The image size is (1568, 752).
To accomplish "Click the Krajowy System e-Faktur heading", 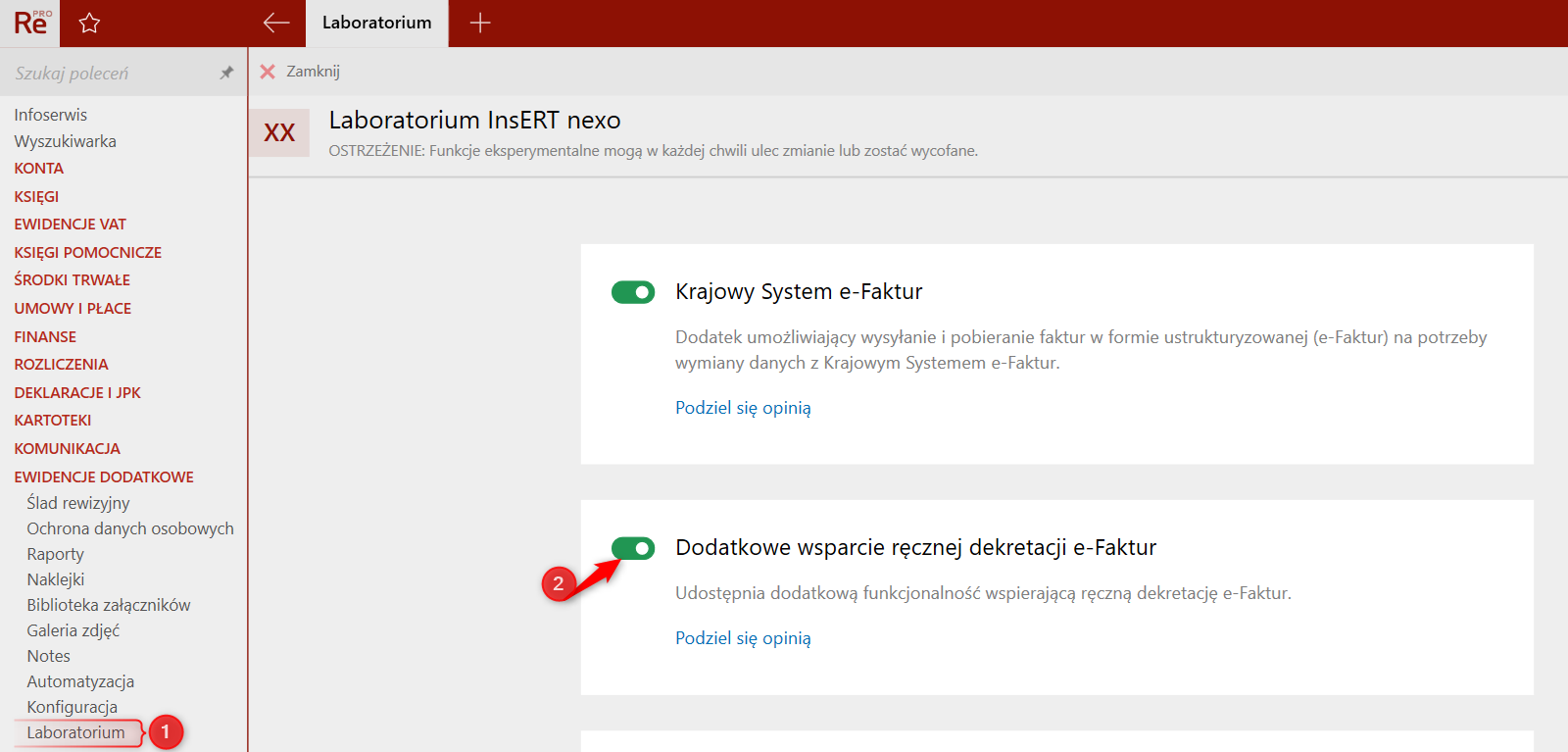I will (x=799, y=292).
